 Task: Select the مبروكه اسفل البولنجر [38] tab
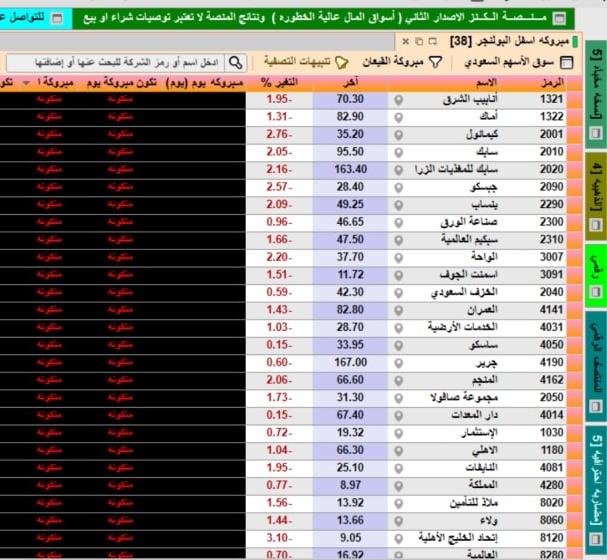pos(509,41)
